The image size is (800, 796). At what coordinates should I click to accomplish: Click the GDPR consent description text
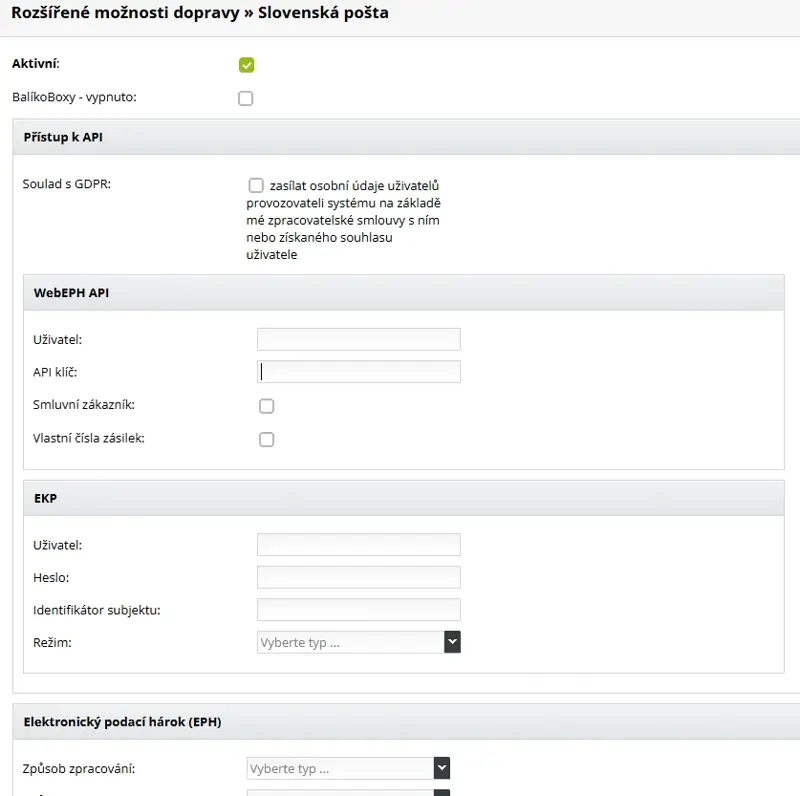click(343, 220)
